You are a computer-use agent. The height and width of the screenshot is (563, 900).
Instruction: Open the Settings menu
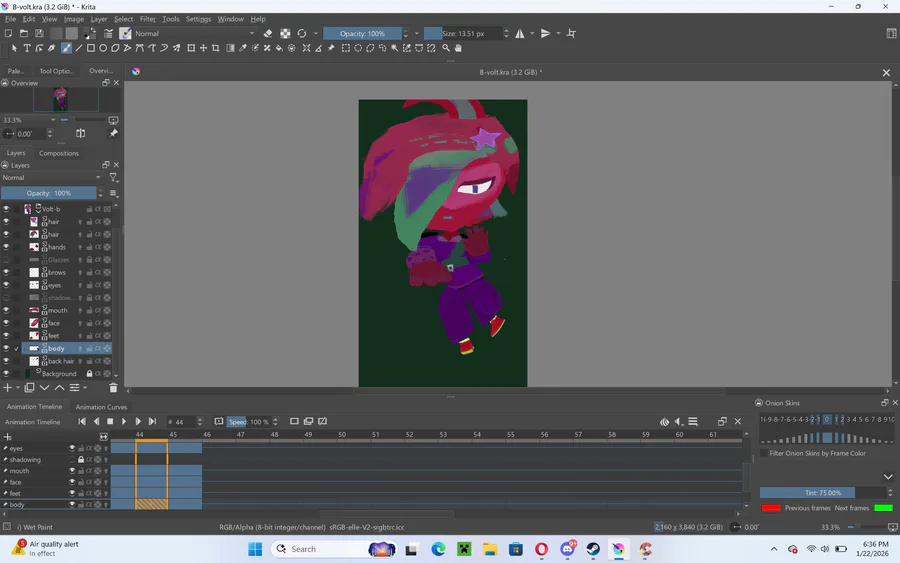[198, 19]
